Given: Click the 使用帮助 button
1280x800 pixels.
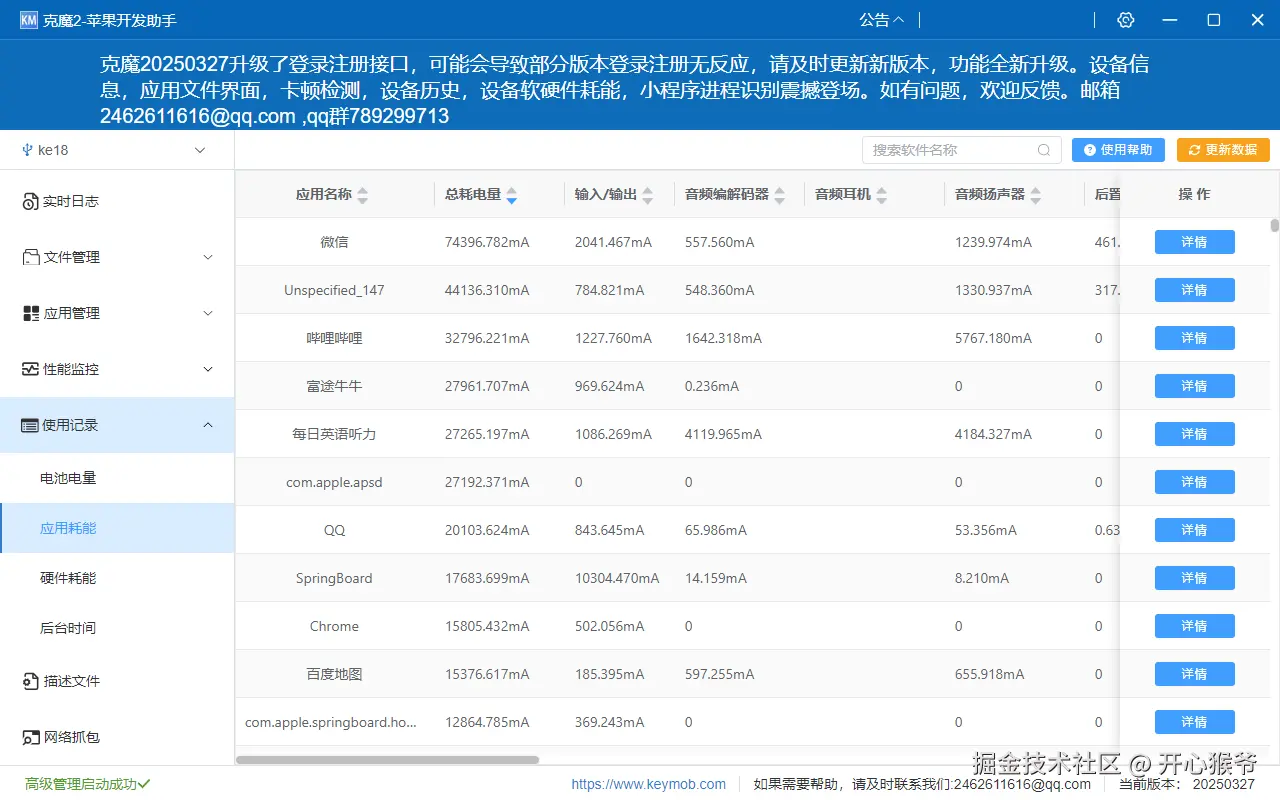Looking at the screenshot, I should [x=1118, y=150].
